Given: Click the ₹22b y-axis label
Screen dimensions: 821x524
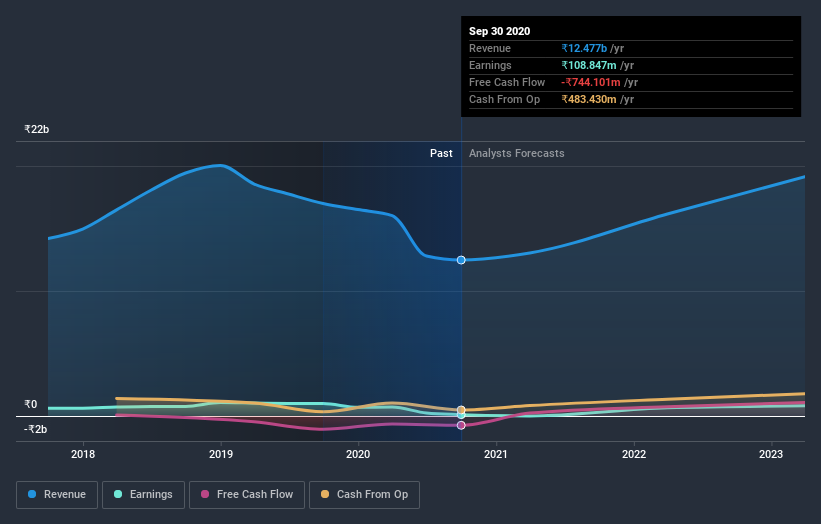Looking at the screenshot, I should point(37,129).
